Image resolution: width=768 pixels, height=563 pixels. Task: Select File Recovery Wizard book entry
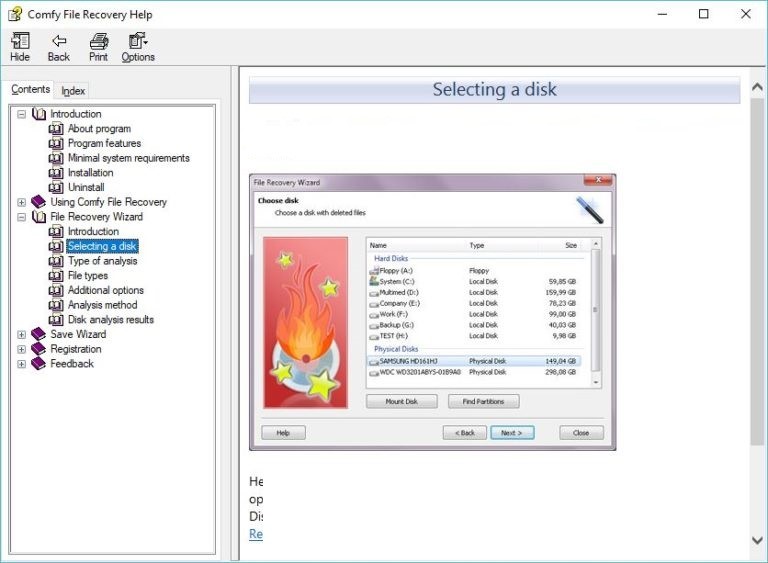96,217
